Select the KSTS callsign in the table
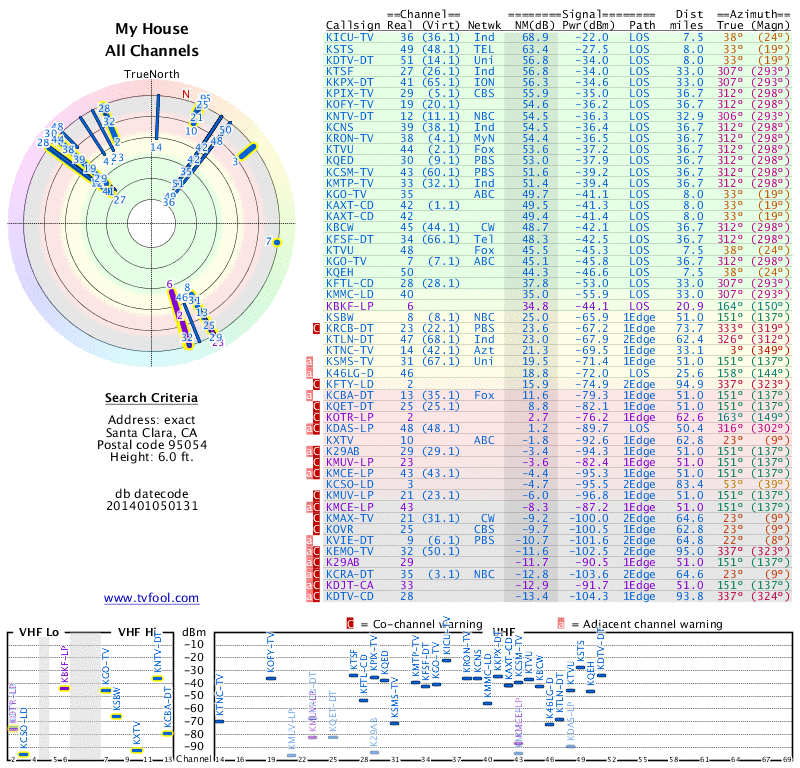The width and height of the screenshot is (800, 768). 340,48
